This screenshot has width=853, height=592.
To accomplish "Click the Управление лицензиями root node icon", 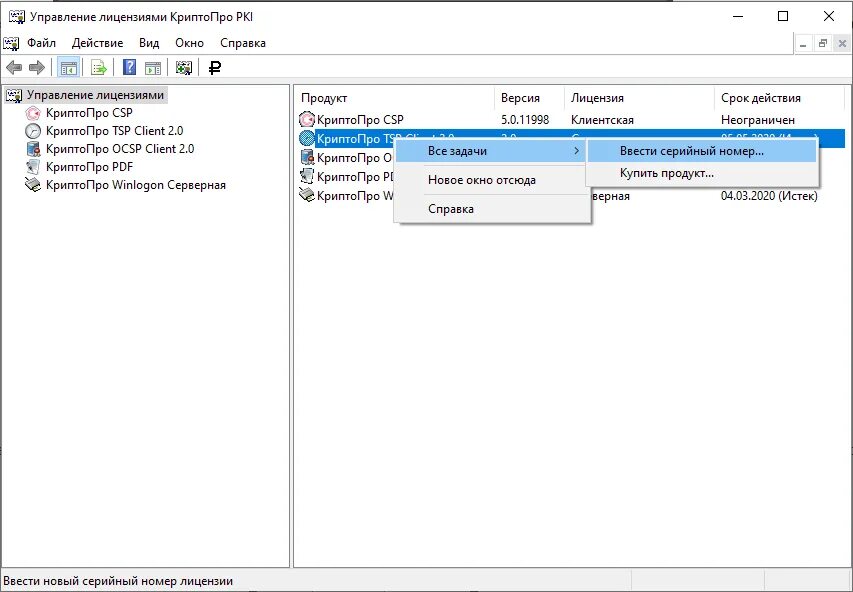I will 14,95.
